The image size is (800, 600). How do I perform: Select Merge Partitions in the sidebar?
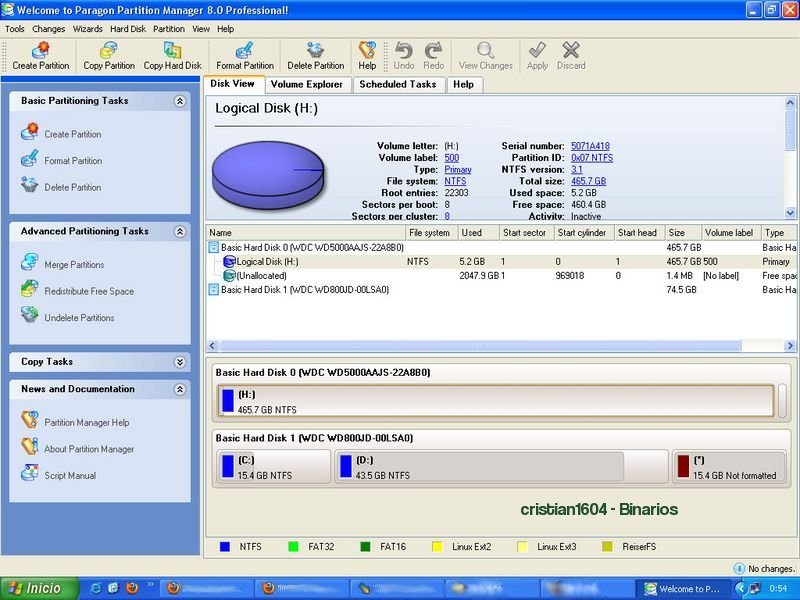74,265
